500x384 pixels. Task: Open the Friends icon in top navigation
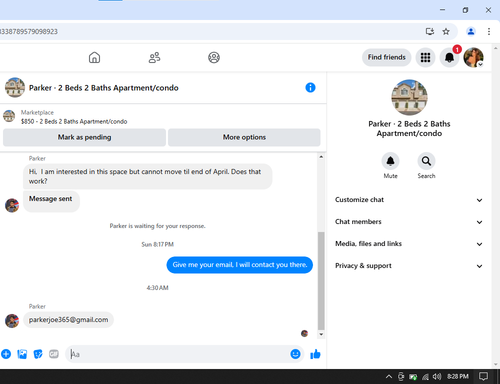pyautogui.click(x=154, y=57)
